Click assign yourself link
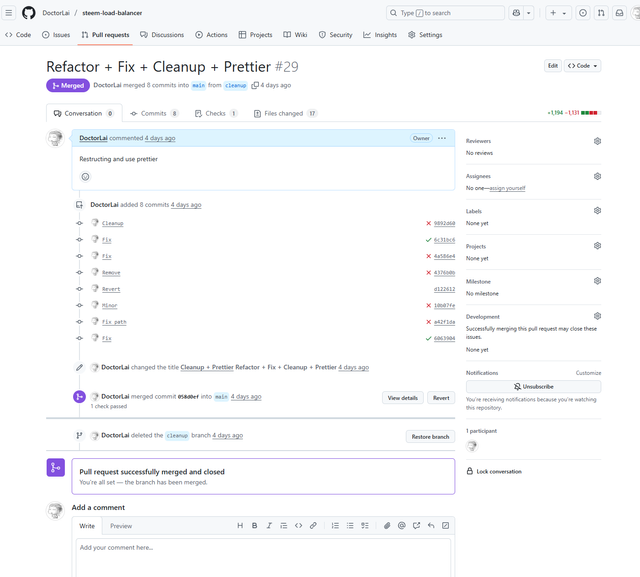This screenshot has width=640, height=577. pyautogui.click(x=507, y=188)
